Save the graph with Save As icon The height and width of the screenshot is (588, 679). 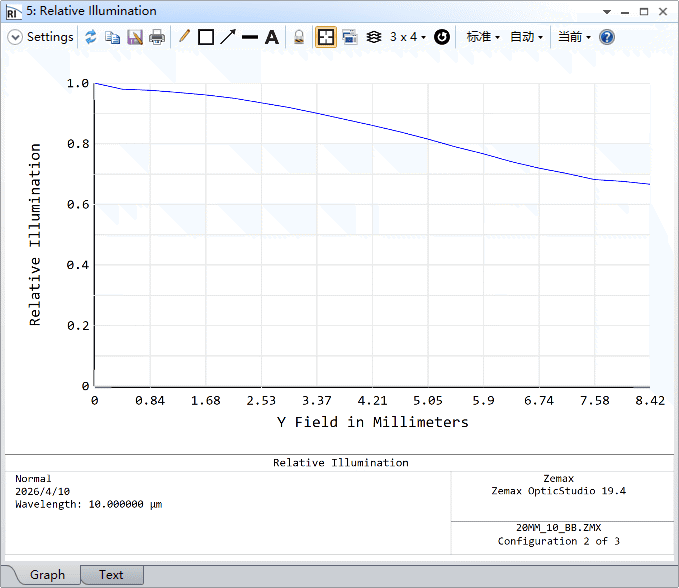click(135, 37)
